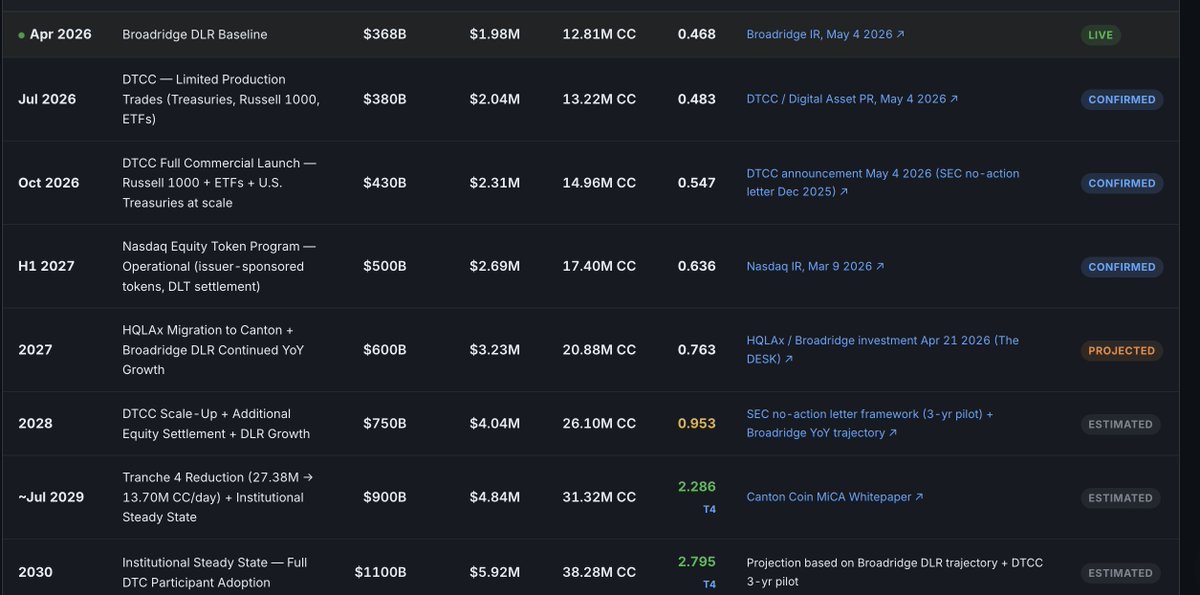Click DTCC Full Commercial Launch description
1200x595 pixels.
click(219, 183)
